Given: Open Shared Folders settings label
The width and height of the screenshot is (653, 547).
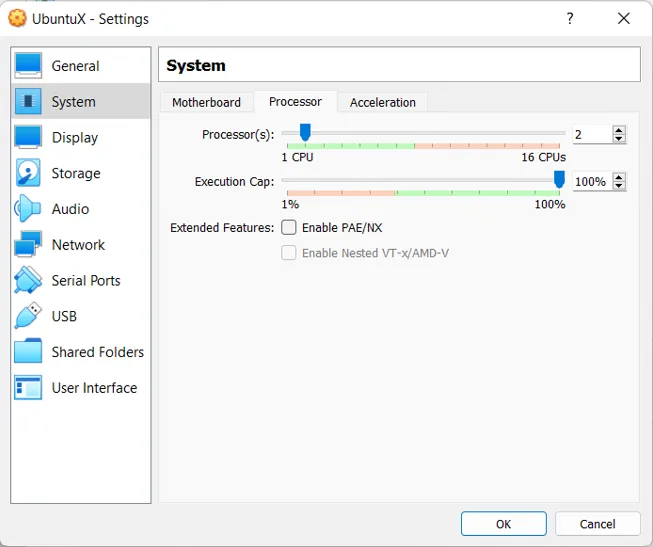Looking at the screenshot, I should tap(98, 352).
